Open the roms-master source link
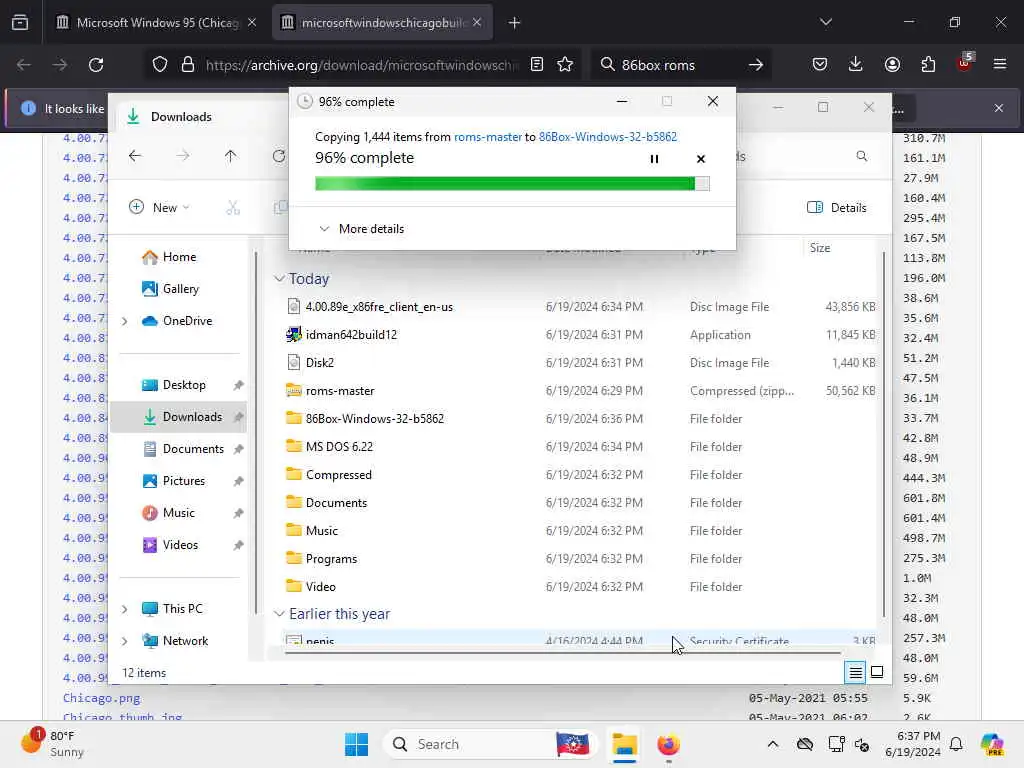Viewport: 1024px width, 768px height. (488, 136)
